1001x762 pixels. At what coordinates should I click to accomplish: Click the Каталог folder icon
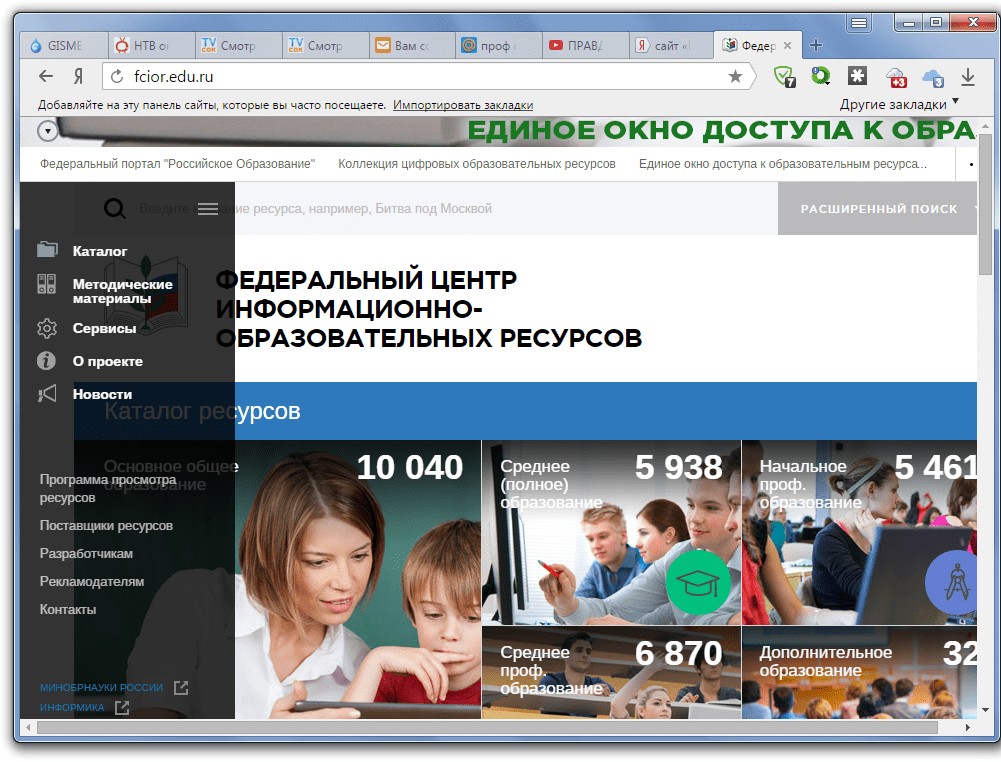tap(47, 250)
